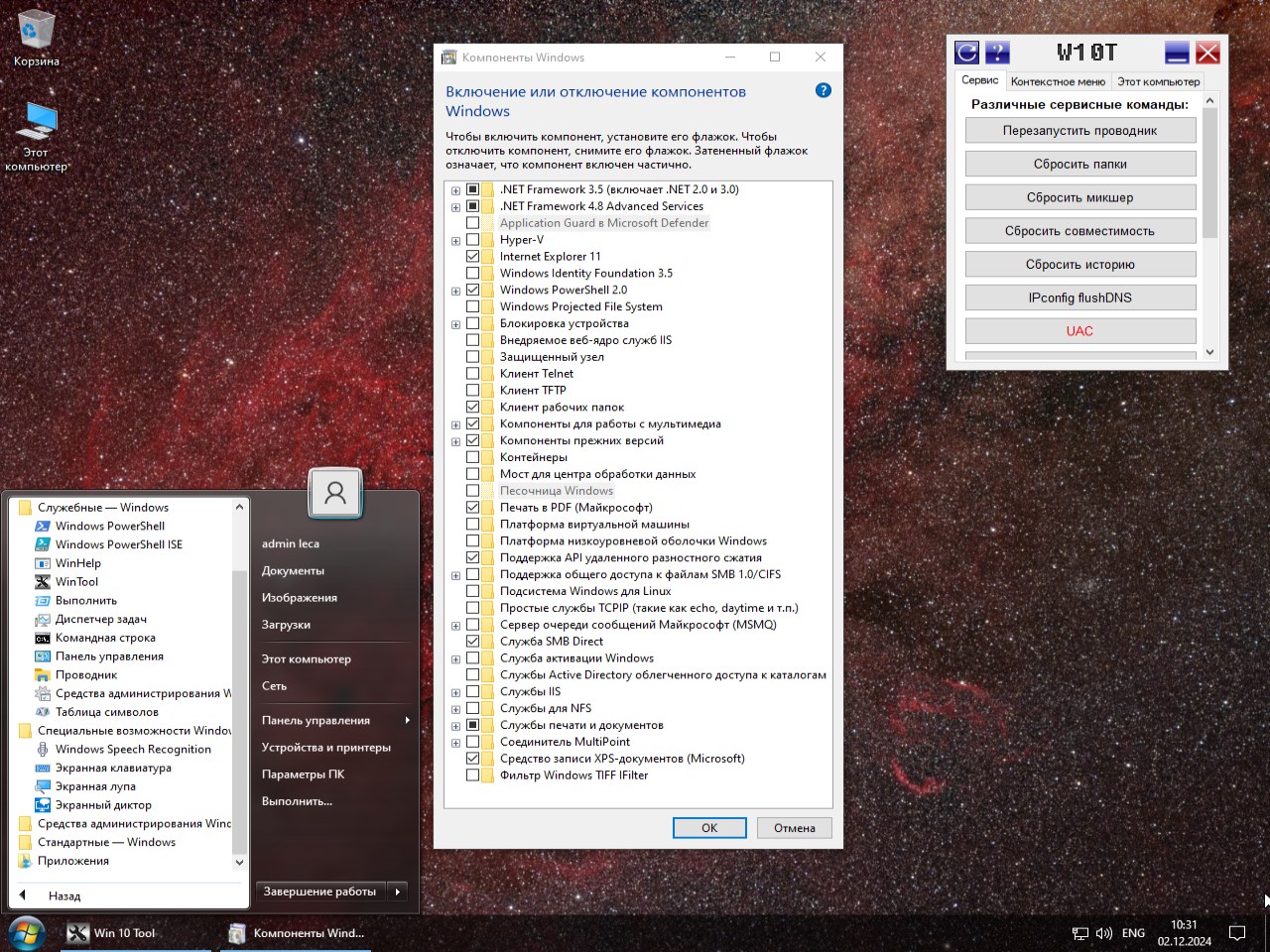Switch to the Context menu tab
Image resolution: width=1270 pixels, height=952 pixels.
click(1058, 81)
